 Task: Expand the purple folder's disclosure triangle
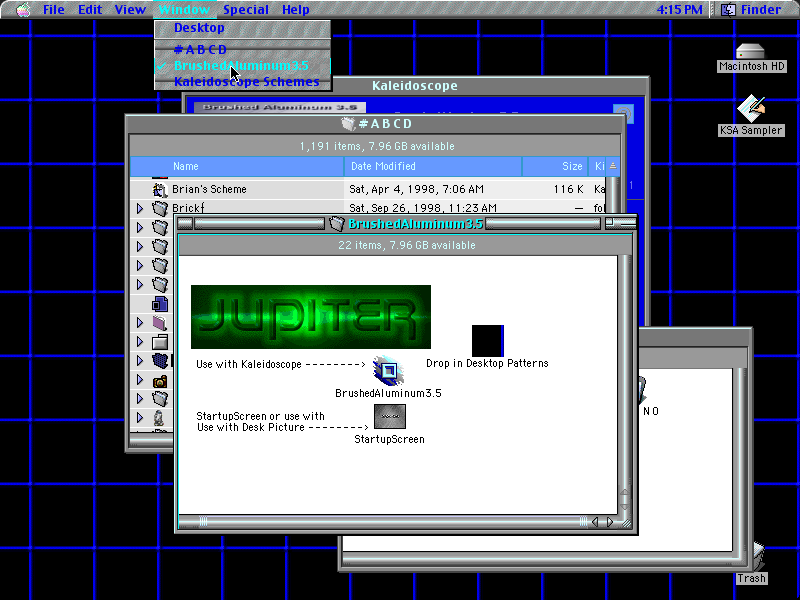(140, 322)
